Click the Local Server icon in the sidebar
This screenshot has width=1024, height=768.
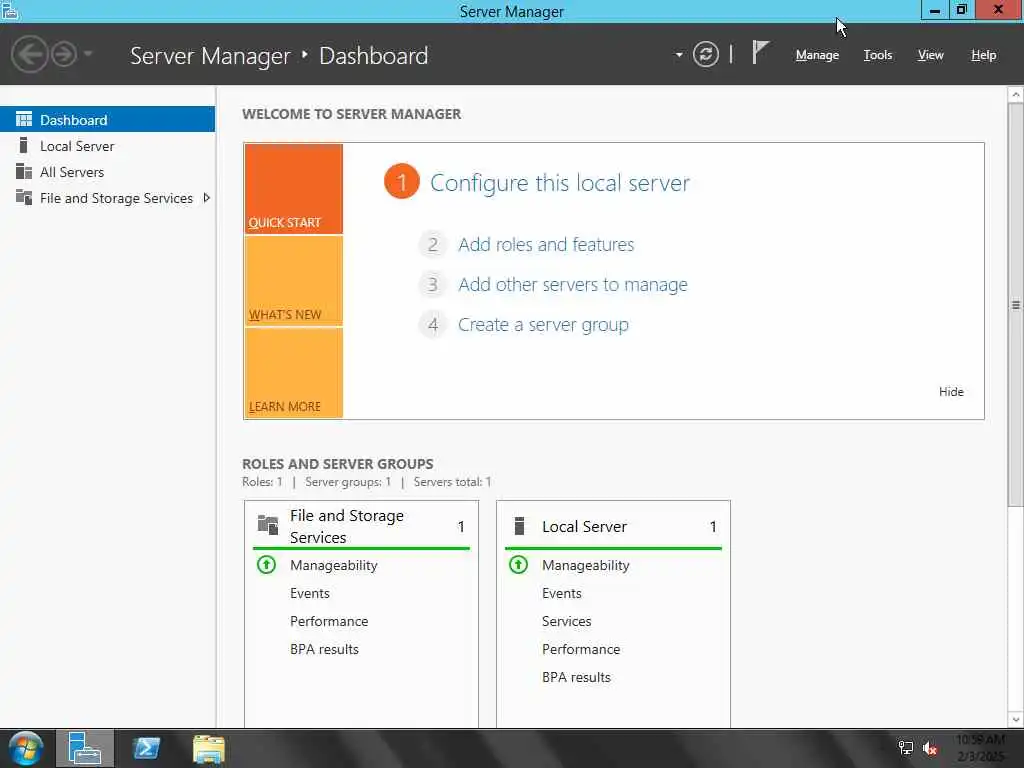point(24,145)
